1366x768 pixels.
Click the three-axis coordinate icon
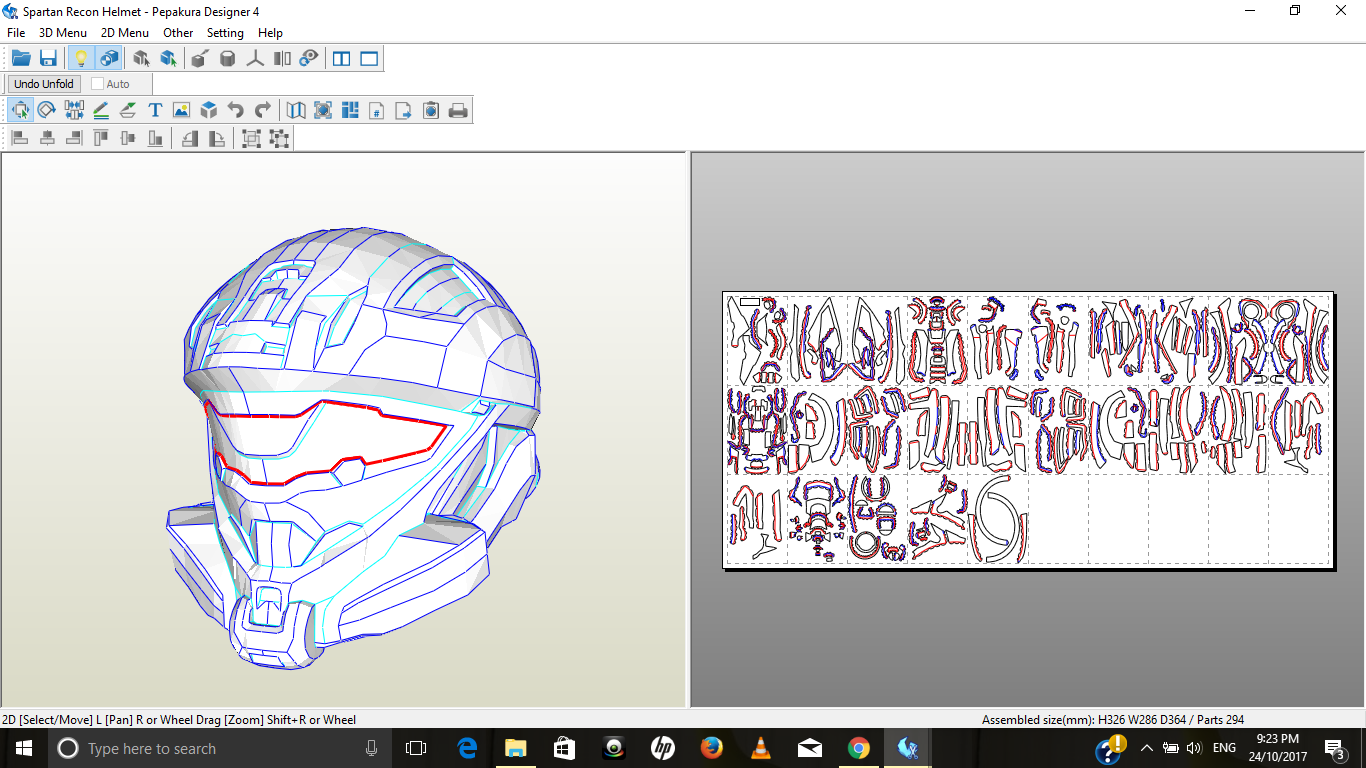[255, 58]
